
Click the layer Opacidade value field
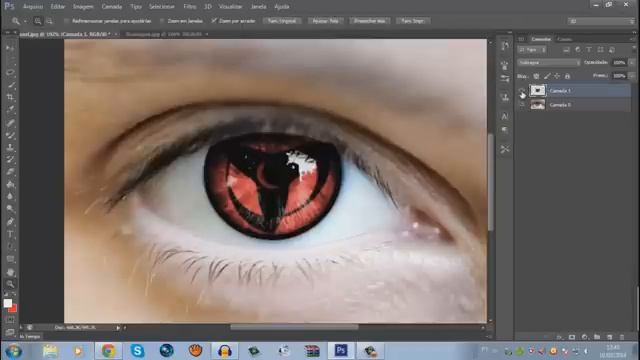pyautogui.click(x=619, y=62)
